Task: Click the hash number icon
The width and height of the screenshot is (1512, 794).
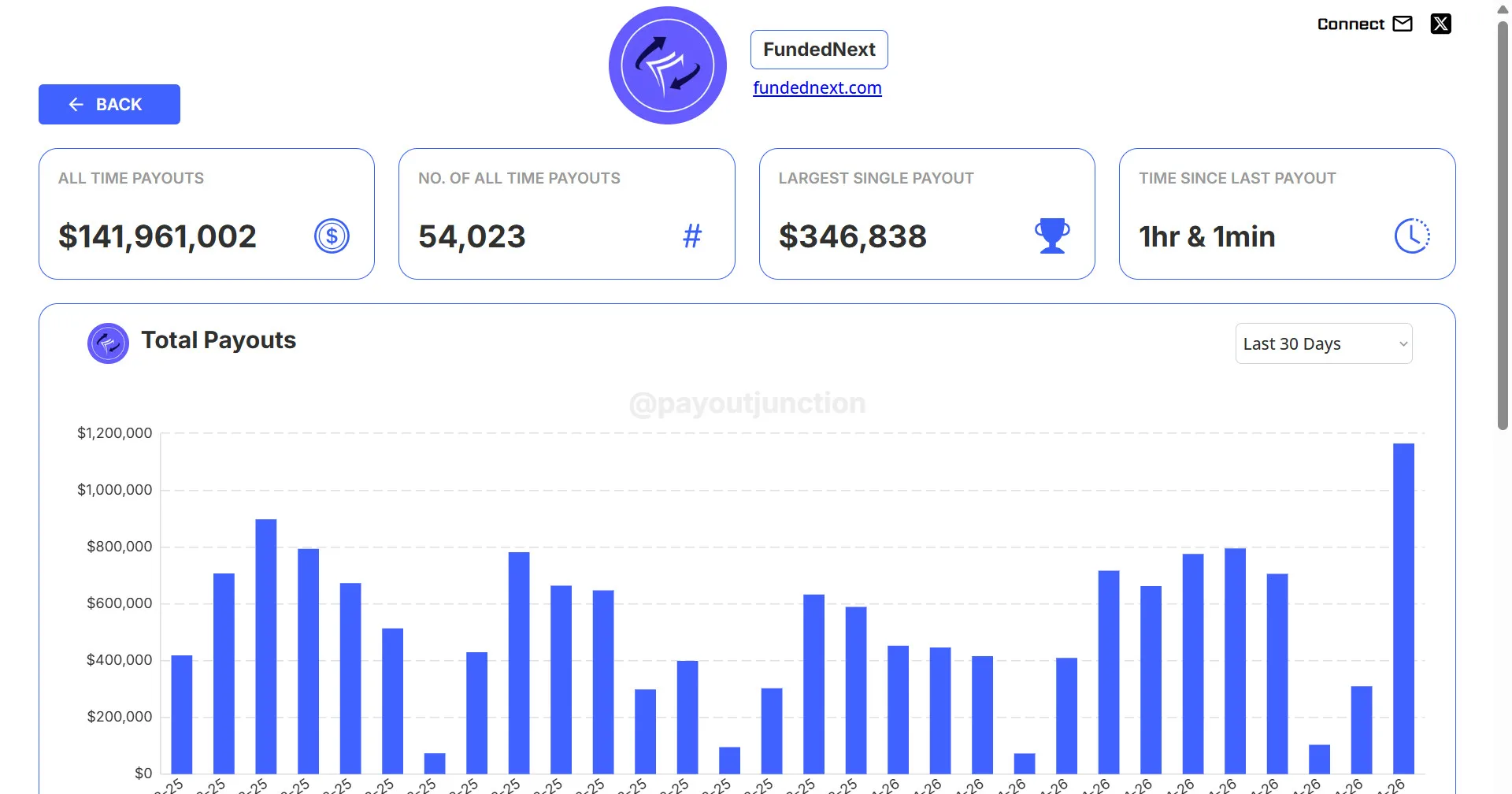Action: tap(691, 236)
